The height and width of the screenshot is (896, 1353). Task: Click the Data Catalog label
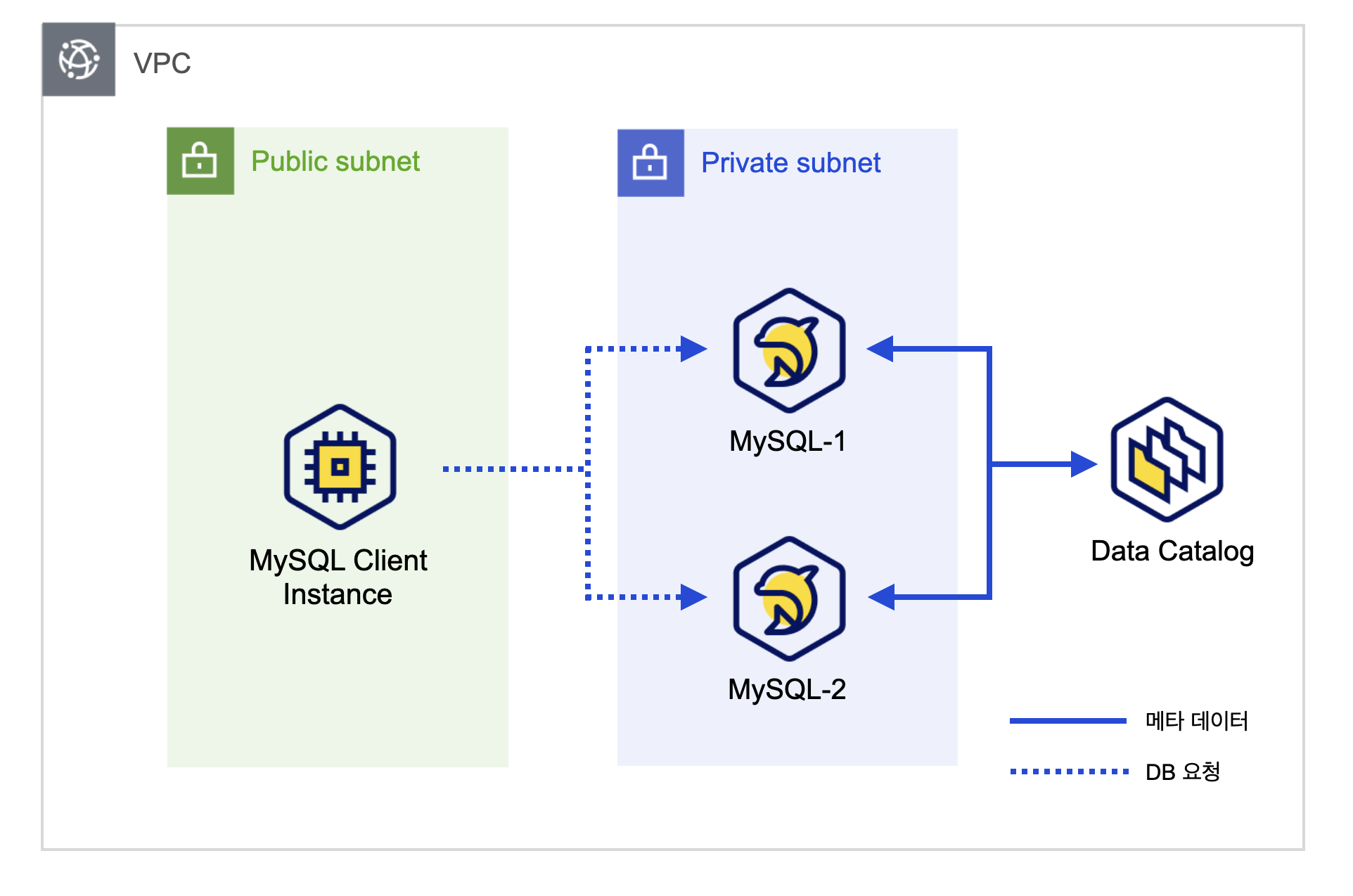pyautogui.click(x=1172, y=551)
